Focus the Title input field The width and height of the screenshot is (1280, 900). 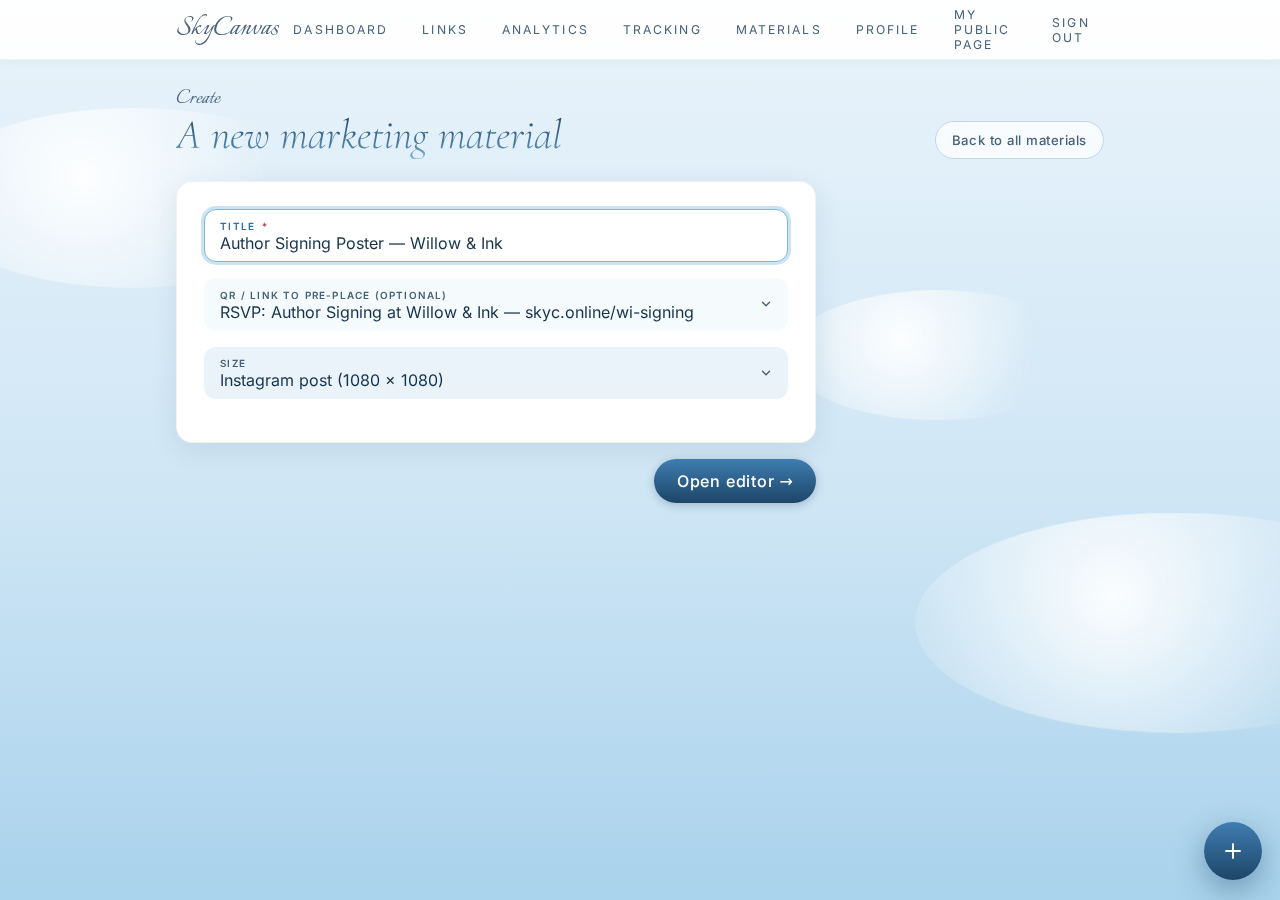[496, 236]
